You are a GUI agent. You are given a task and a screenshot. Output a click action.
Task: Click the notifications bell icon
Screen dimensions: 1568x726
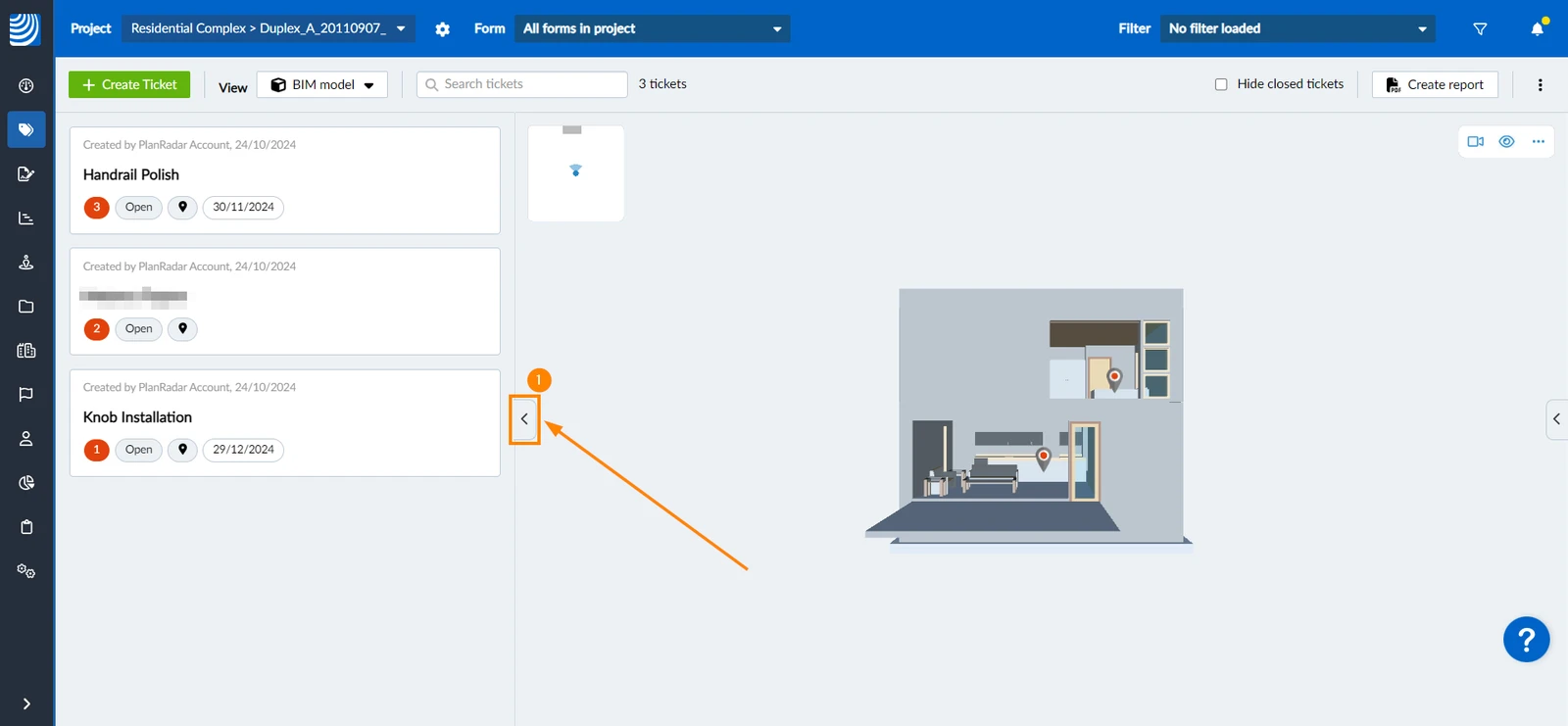pos(1538,28)
